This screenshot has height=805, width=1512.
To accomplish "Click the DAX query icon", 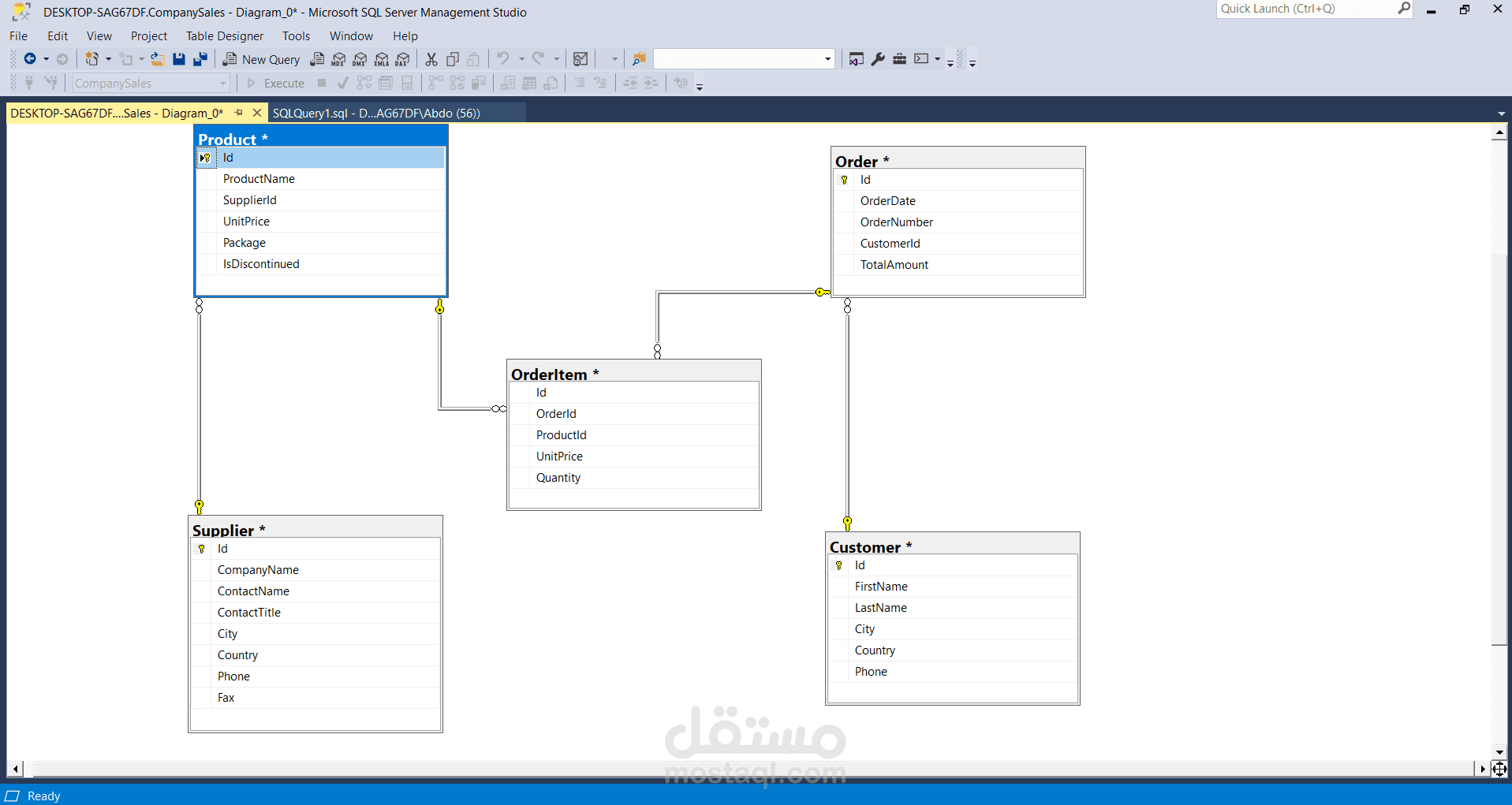I will [403, 58].
